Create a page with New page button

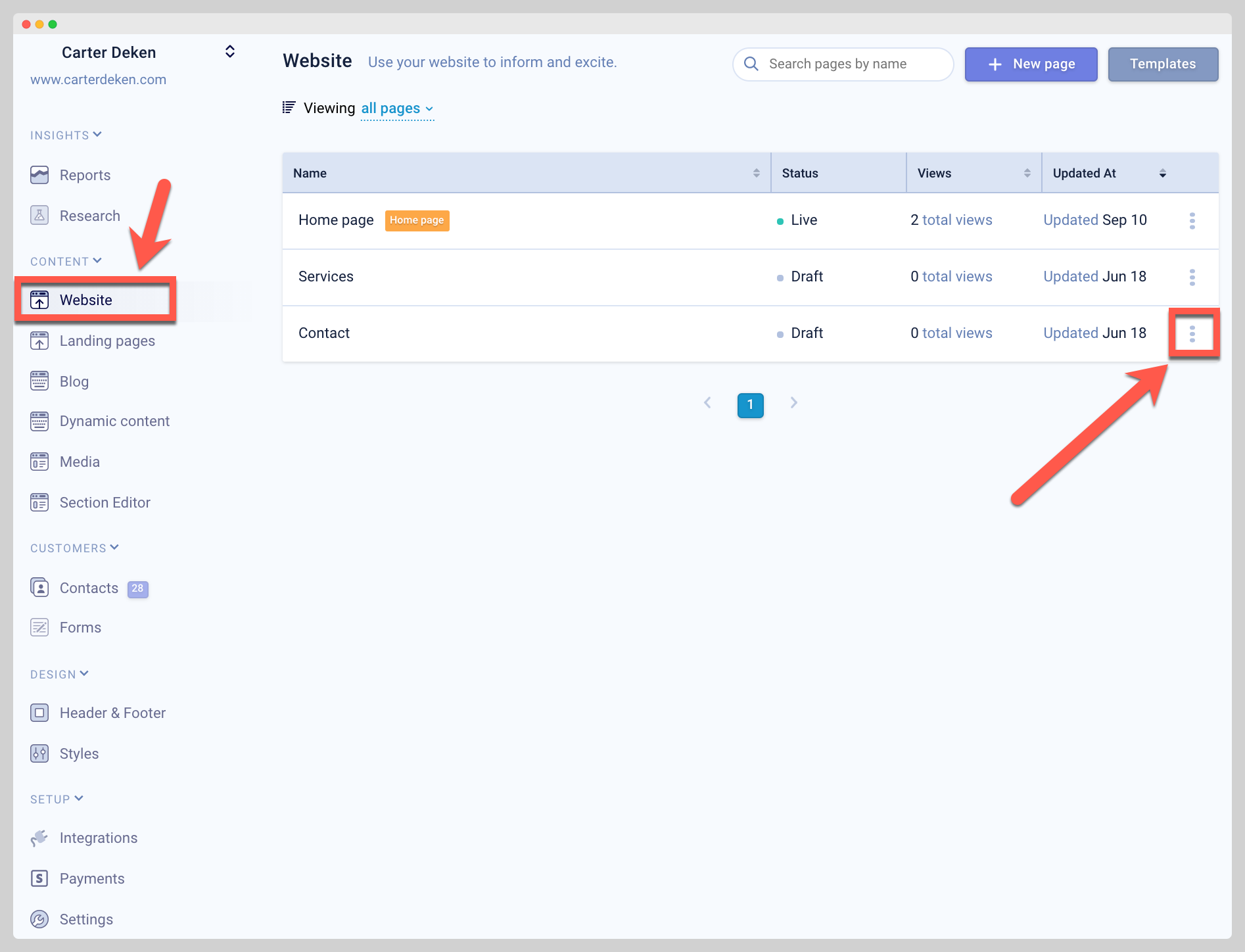(x=1031, y=64)
